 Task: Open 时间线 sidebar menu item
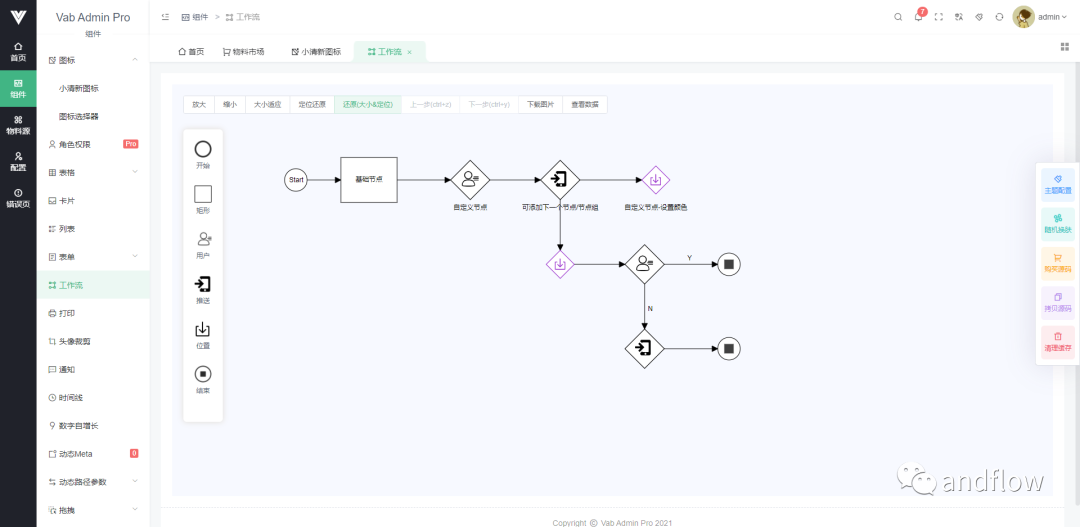click(x=93, y=397)
